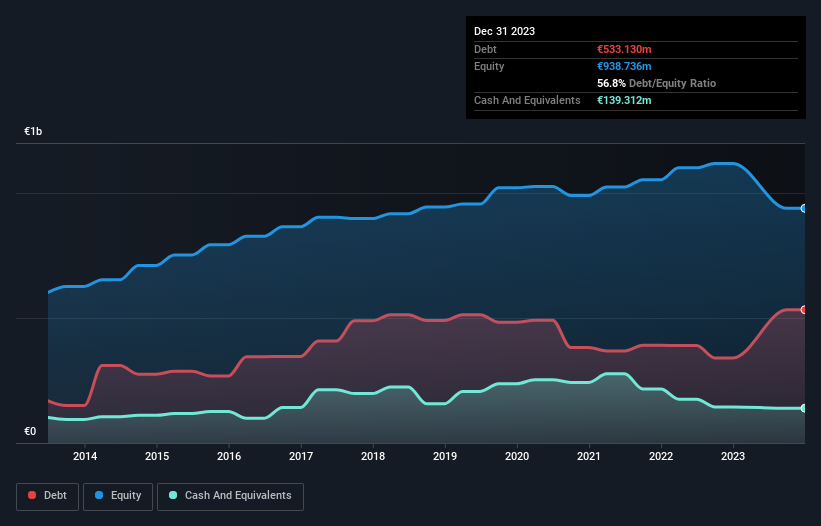Toggle Cash And Equivalents legend button
Screen dimensions: 821x526
[230, 496]
